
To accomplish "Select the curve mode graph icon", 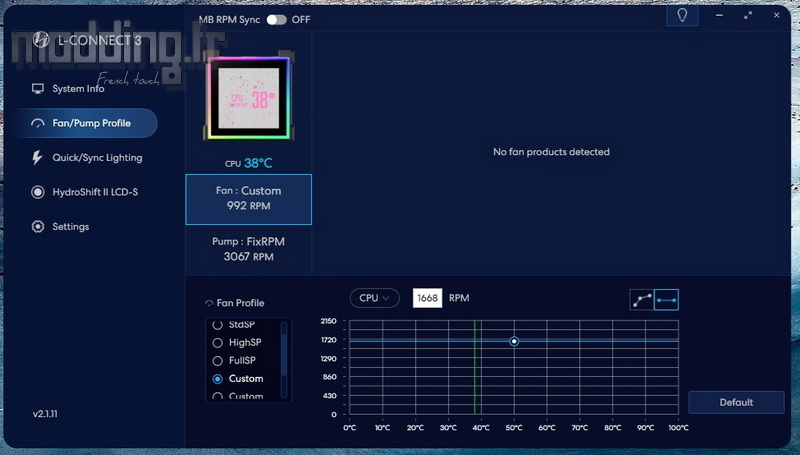I will click(641, 299).
